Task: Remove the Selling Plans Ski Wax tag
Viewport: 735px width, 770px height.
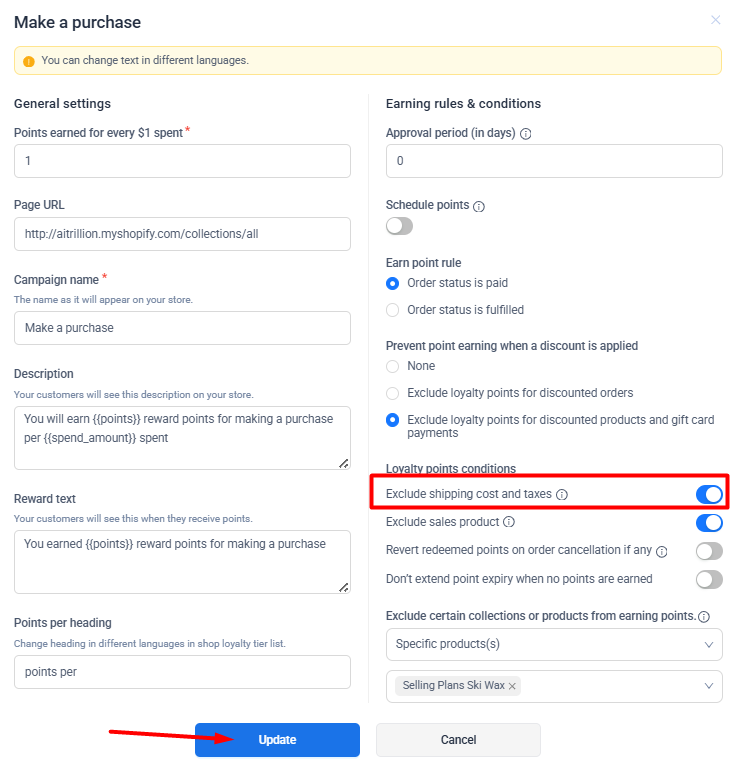Action: (x=512, y=686)
